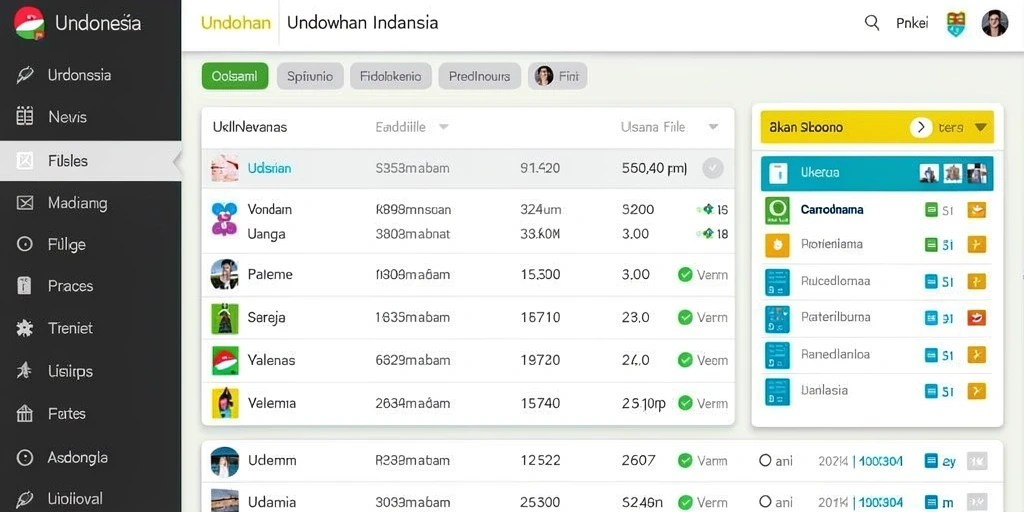Viewport: 1024px width, 512px height.
Task: Click the Ranedlanioa blue document icon
Action: click(x=777, y=355)
